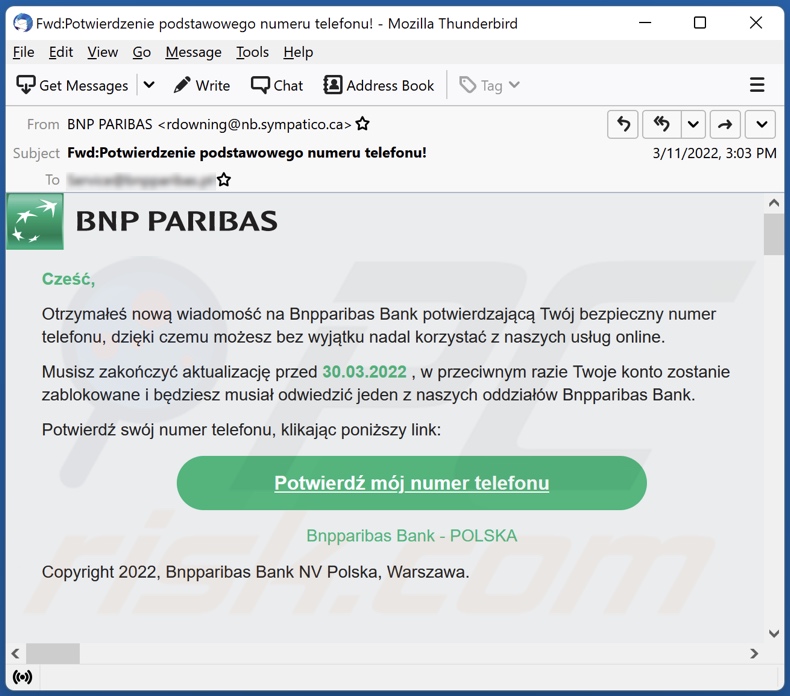Open the Get Messages dropdown arrow
This screenshot has width=790, height=696.
coord(149,85)
